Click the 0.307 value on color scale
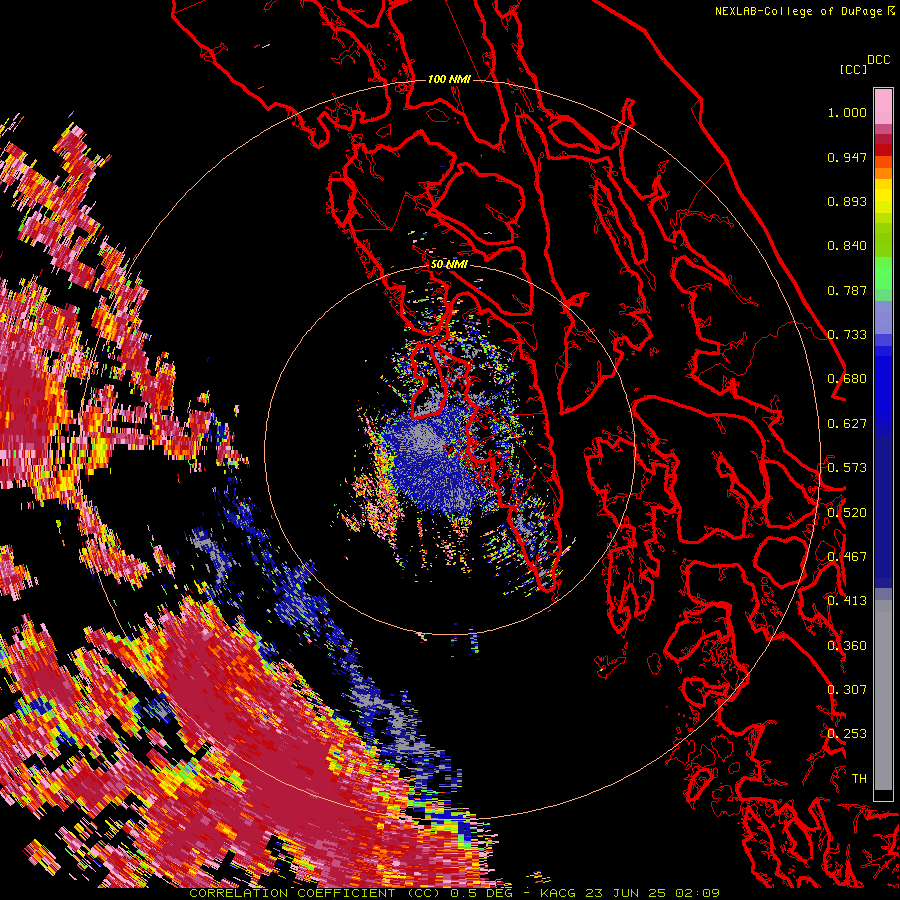 pyautogui.click(x=847, y=690)
